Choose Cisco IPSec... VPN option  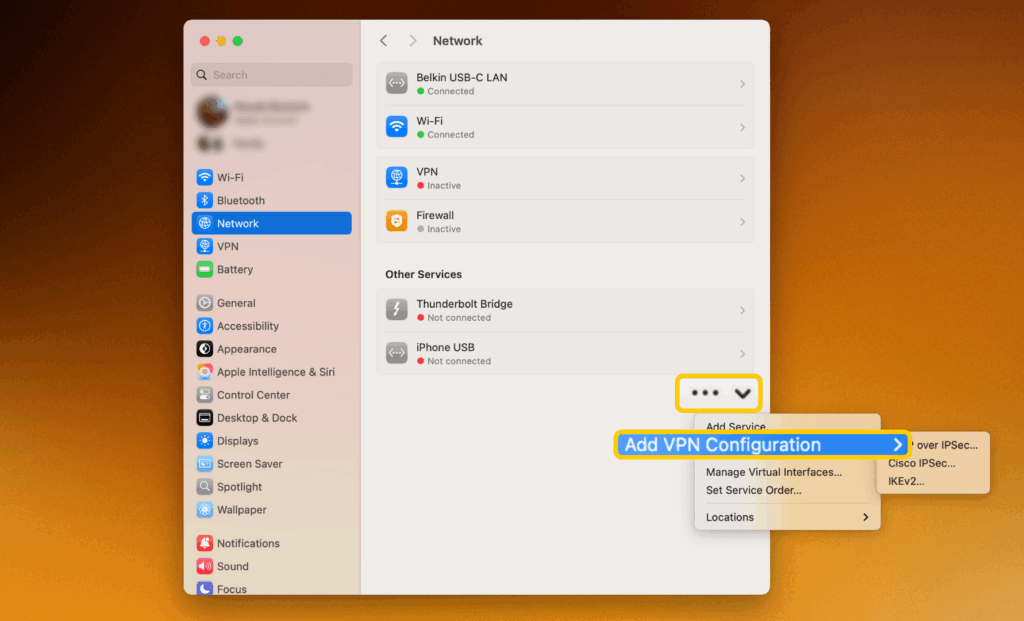click(921, 463)
